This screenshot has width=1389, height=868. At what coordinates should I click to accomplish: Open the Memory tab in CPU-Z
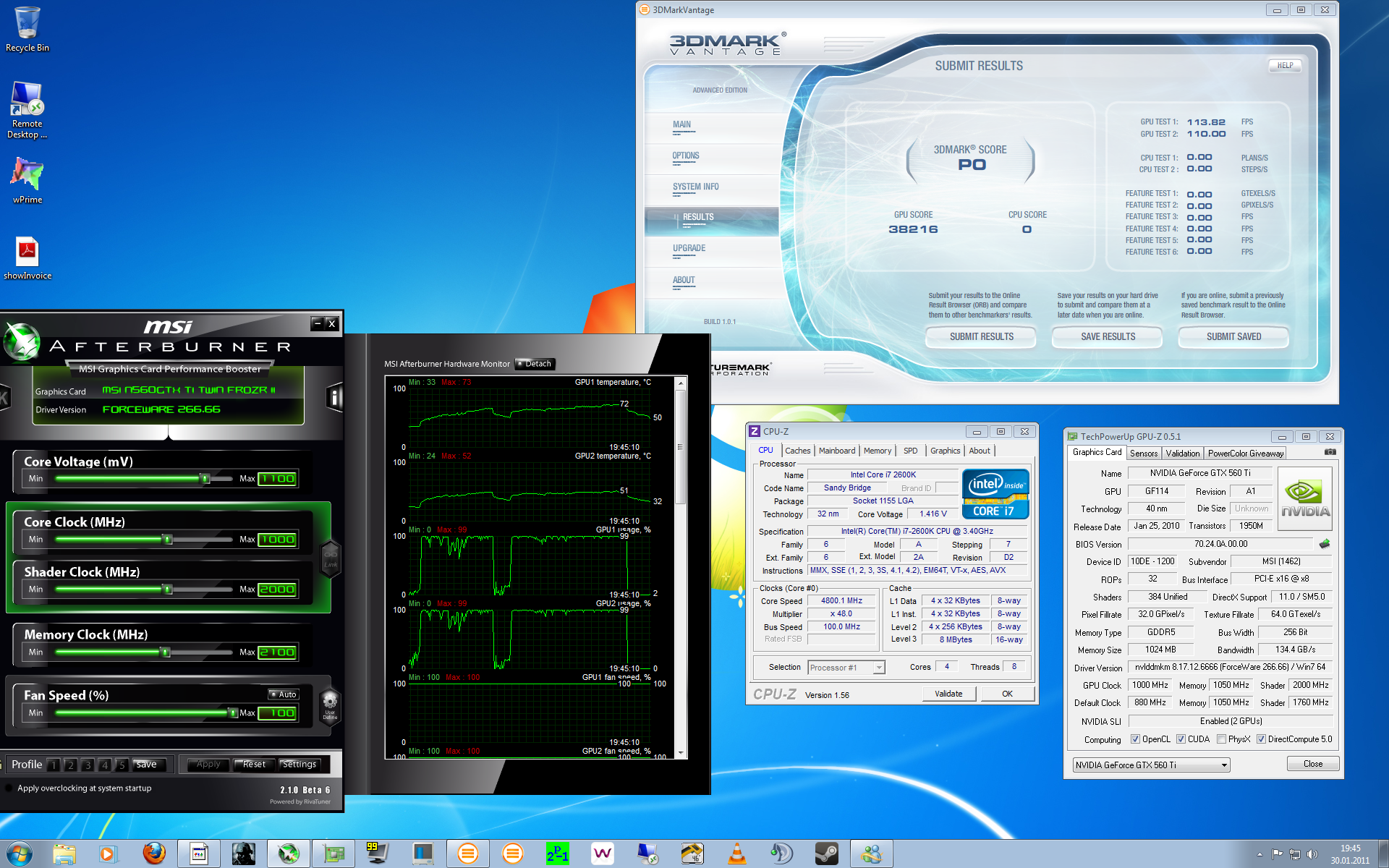(x=878, y=451)
